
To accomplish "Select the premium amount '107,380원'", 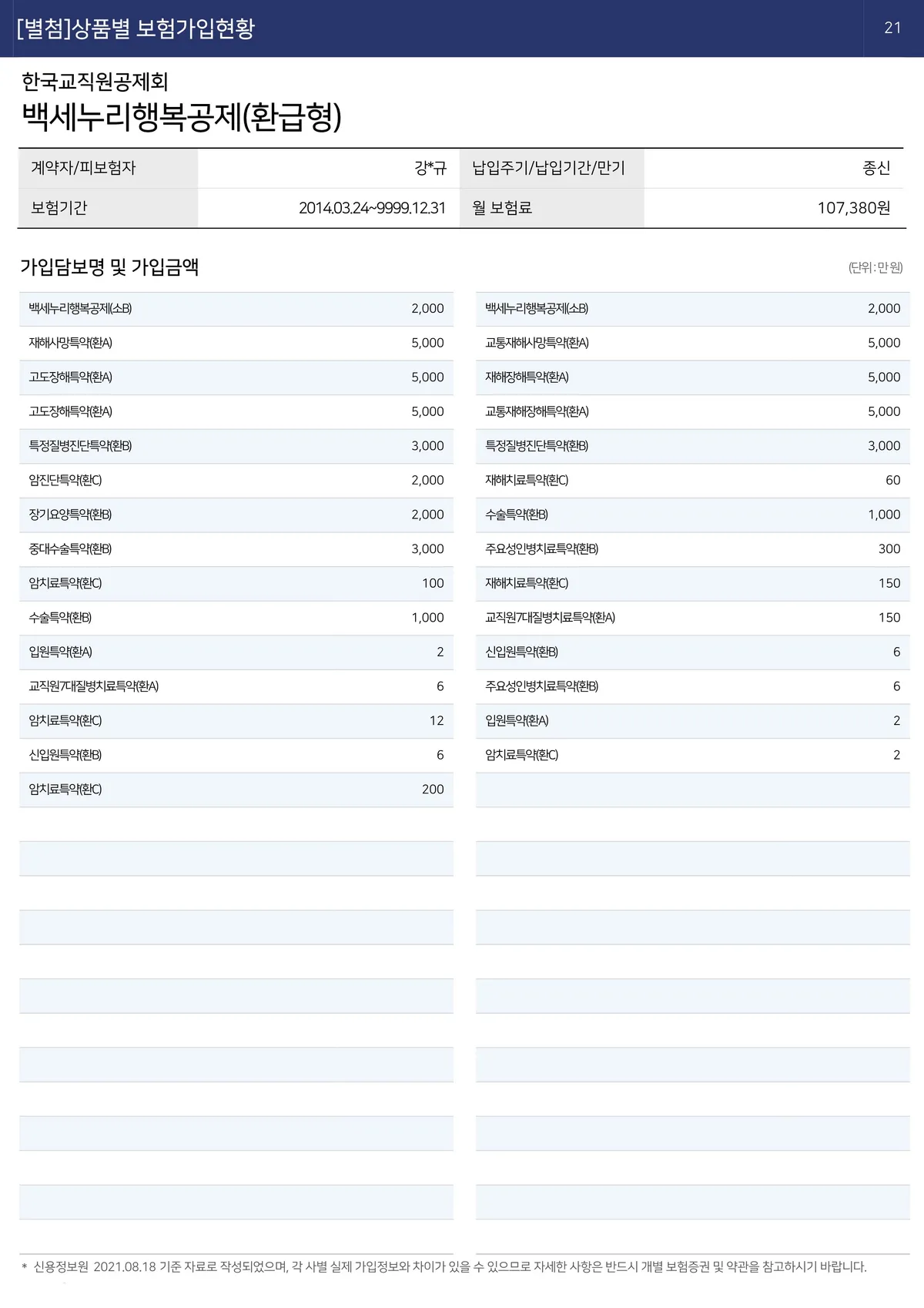I will click(x=854, y=208).
